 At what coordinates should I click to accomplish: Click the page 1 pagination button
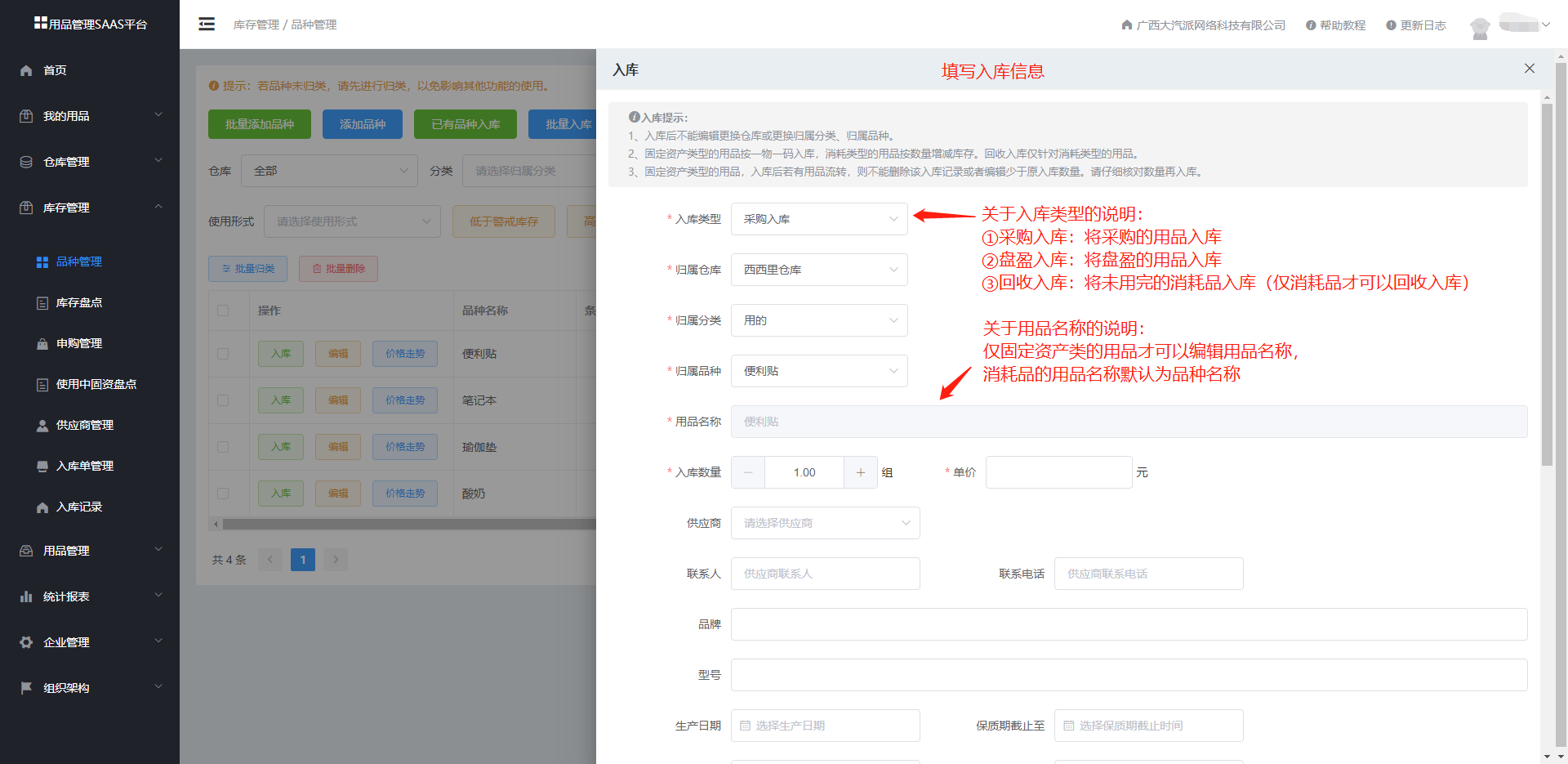[x=303, y=560]
